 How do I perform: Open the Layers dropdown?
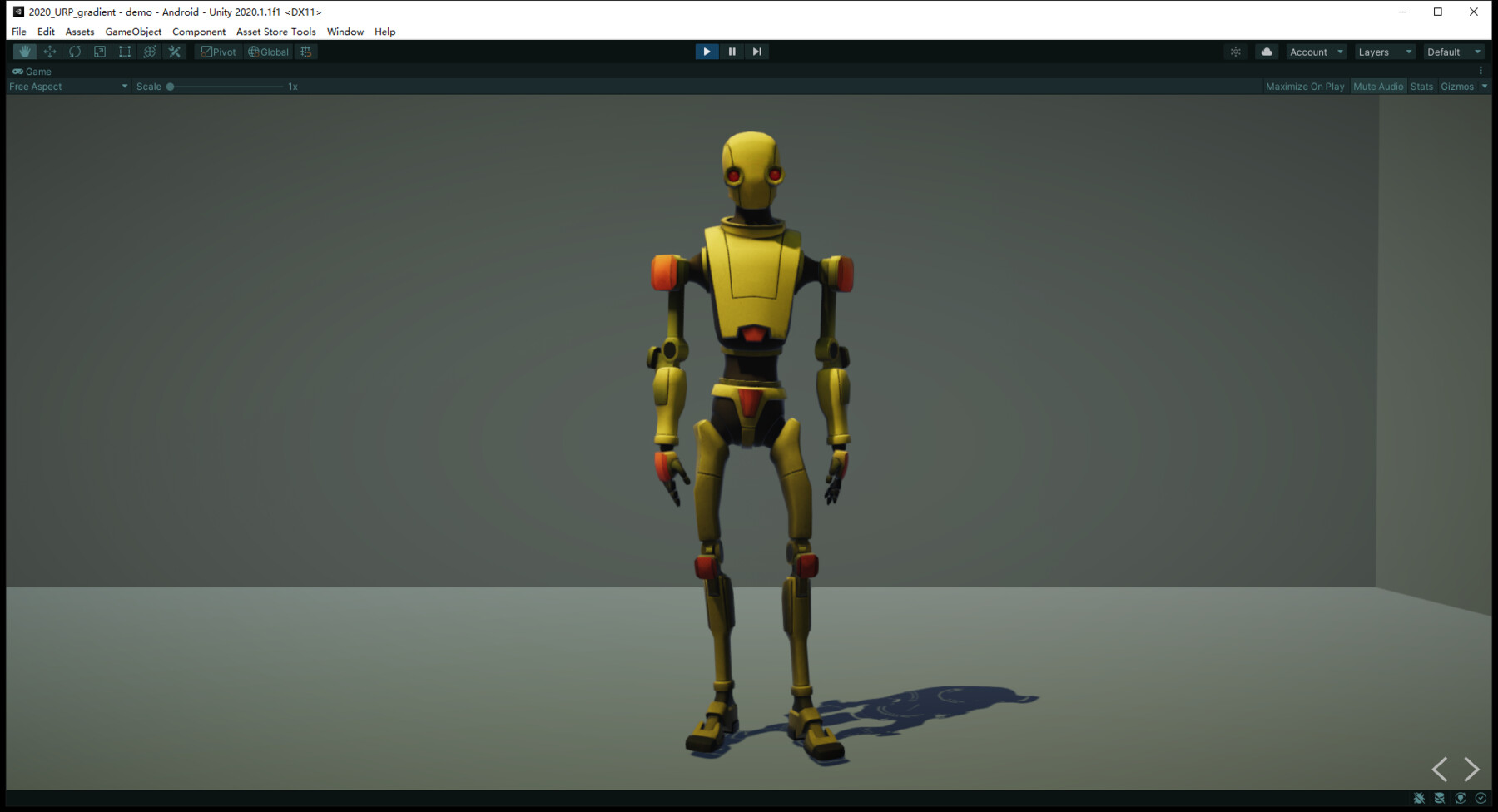click(x=1384, y=51)
